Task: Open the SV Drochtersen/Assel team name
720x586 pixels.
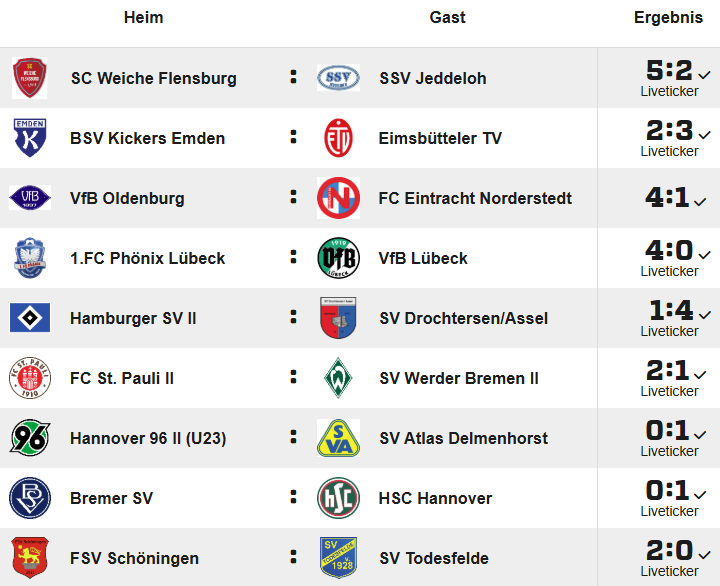Action: coord(464,318)
